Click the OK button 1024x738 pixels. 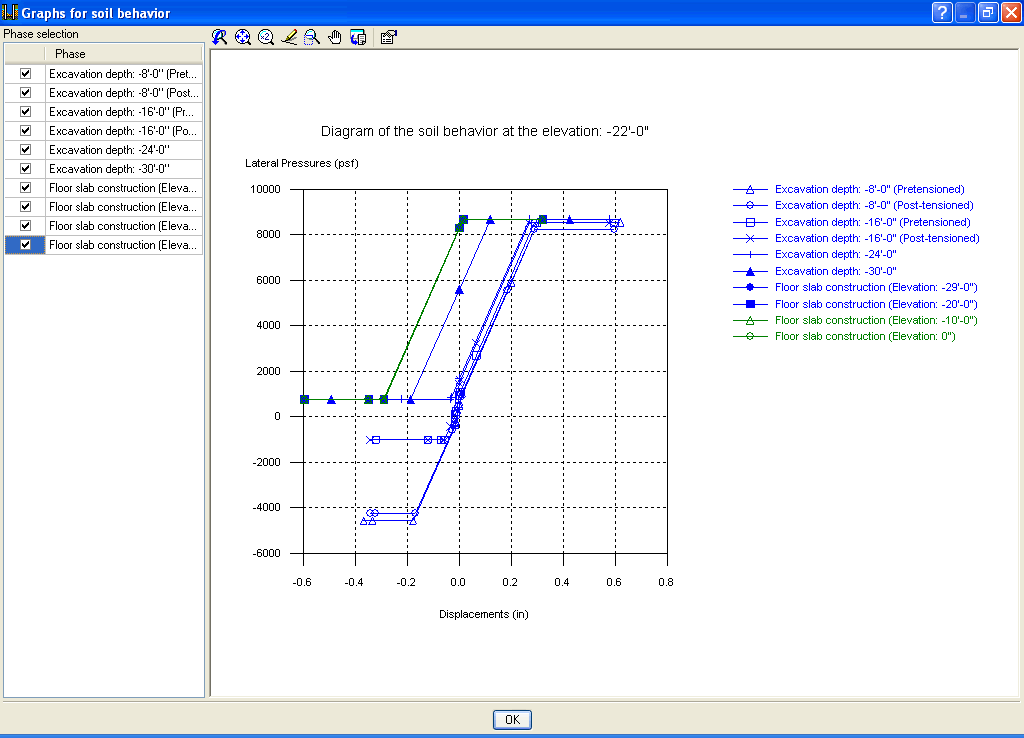coord(512,720)
